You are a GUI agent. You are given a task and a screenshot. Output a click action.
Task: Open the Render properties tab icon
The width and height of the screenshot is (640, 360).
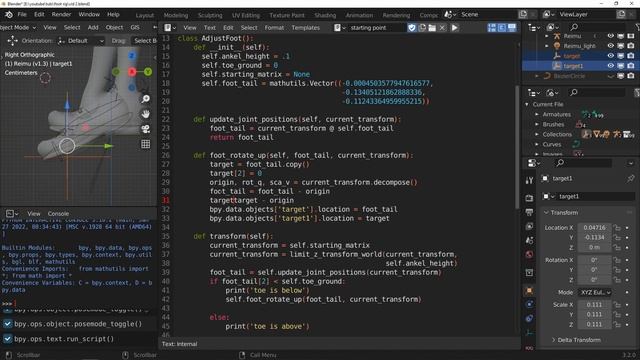529,198
